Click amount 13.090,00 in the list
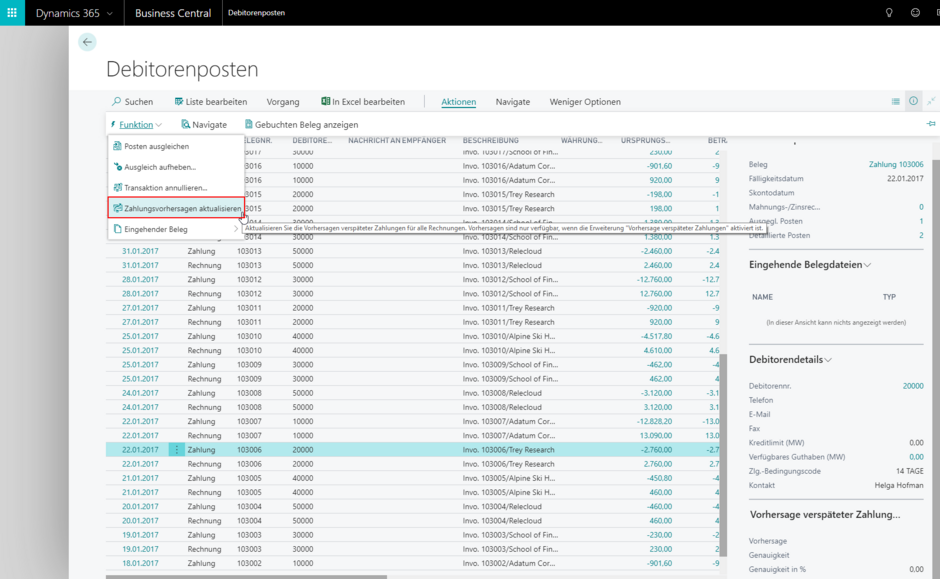Screen dimensions: 940x579 point(656,436)
